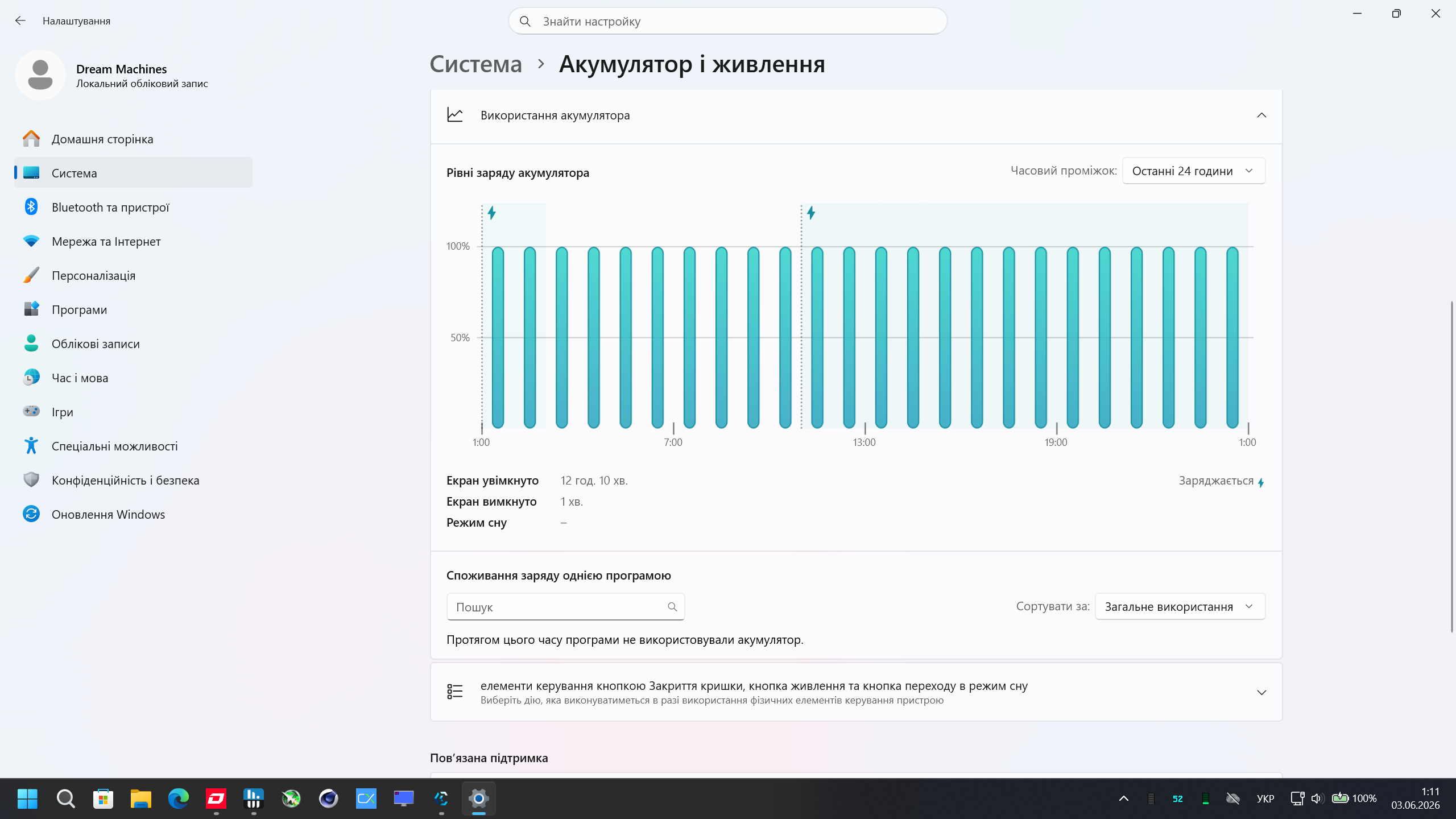Screen dimensions: 1456x819
Task: Click the Система breadcrumb link
Action: [x=475, y=64]
